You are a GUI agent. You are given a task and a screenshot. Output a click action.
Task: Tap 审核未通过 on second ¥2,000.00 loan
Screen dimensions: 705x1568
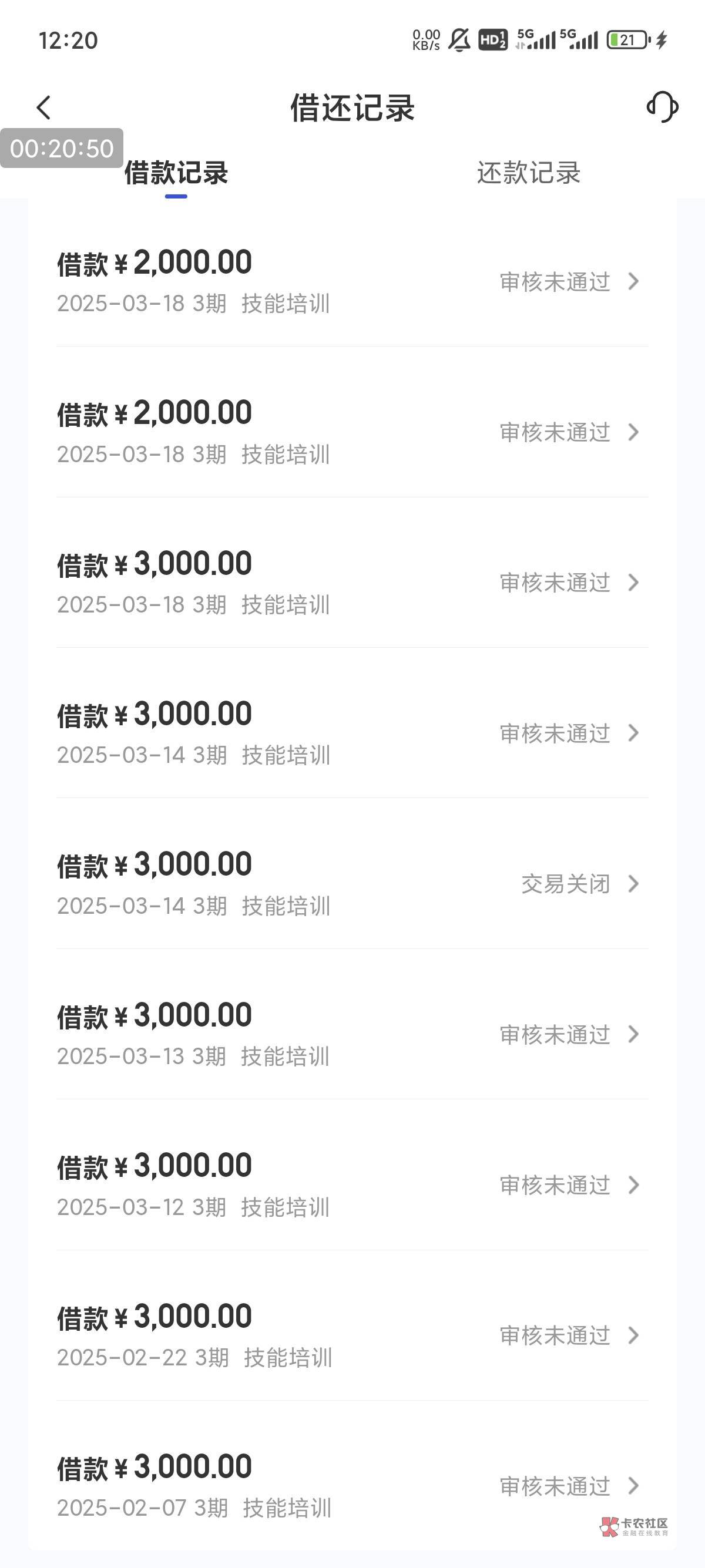tap(555, 432)
